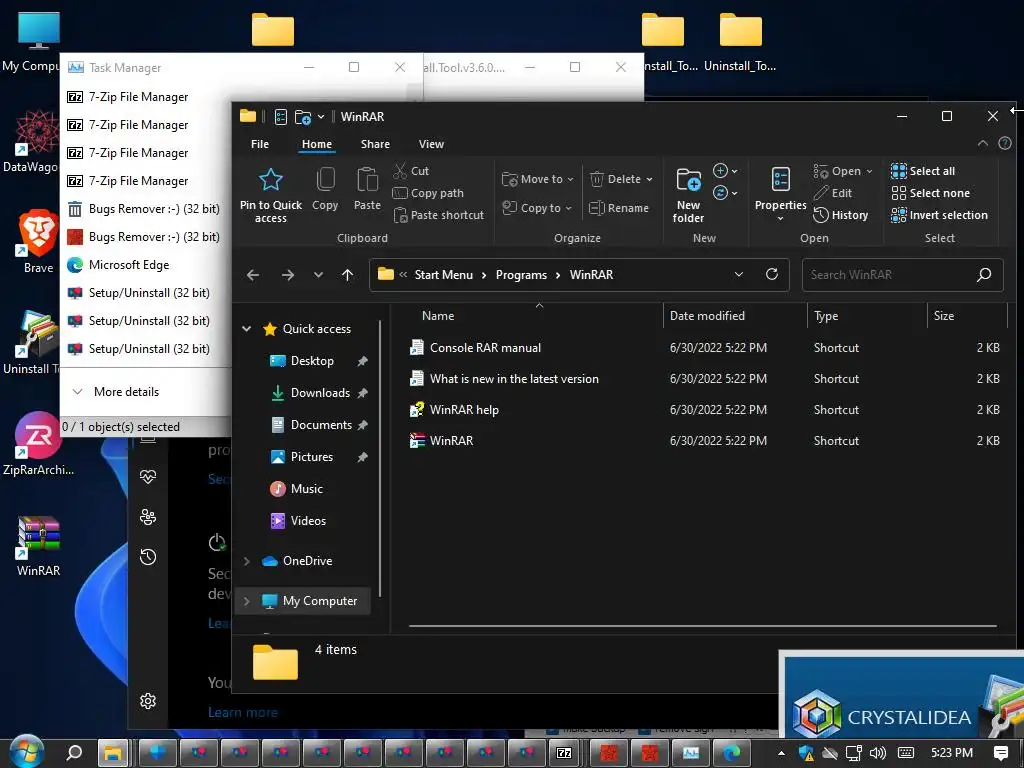Go back with the Back arrow
1024x768 pixels.
[253, 275]
